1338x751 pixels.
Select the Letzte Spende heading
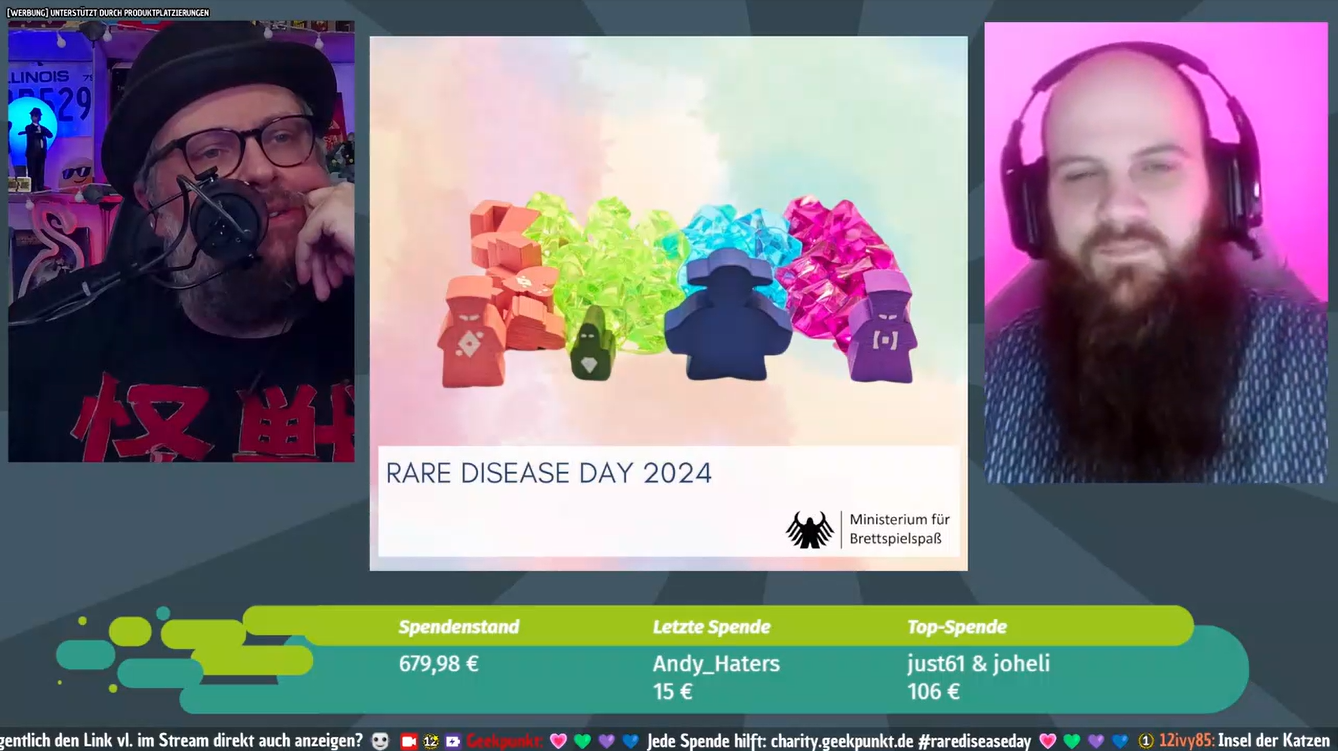click(x=711, y=627)
